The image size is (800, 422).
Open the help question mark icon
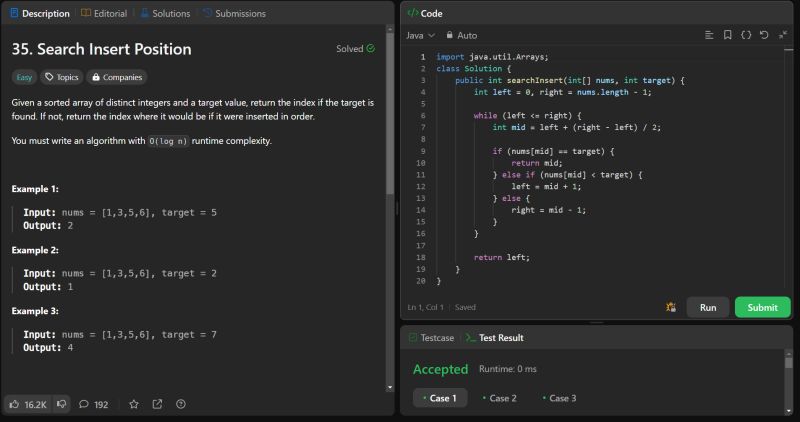181,404
